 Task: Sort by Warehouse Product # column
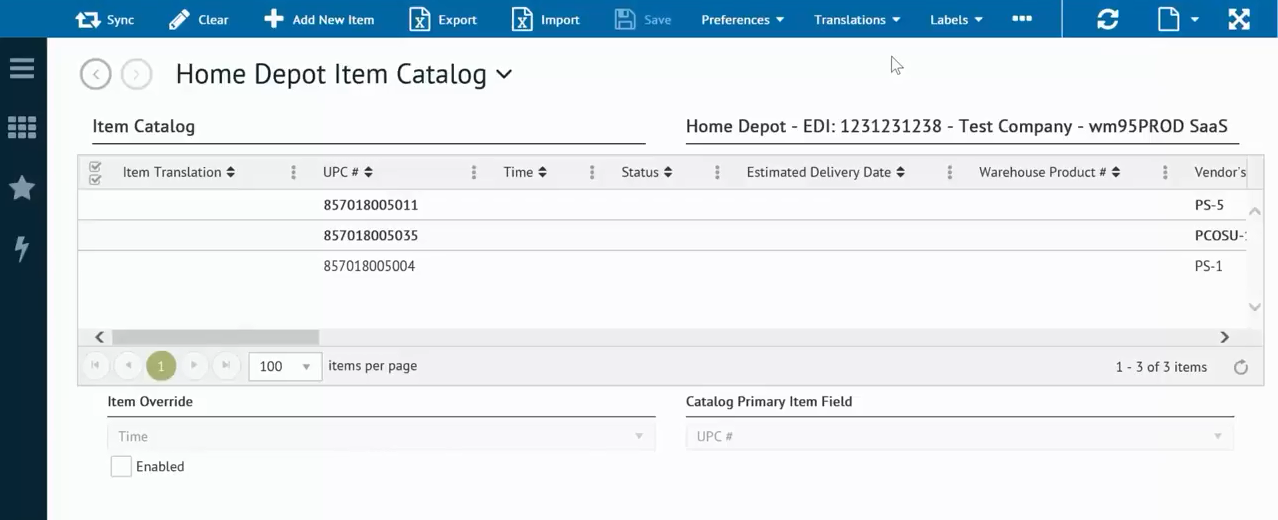[1050, 172]
